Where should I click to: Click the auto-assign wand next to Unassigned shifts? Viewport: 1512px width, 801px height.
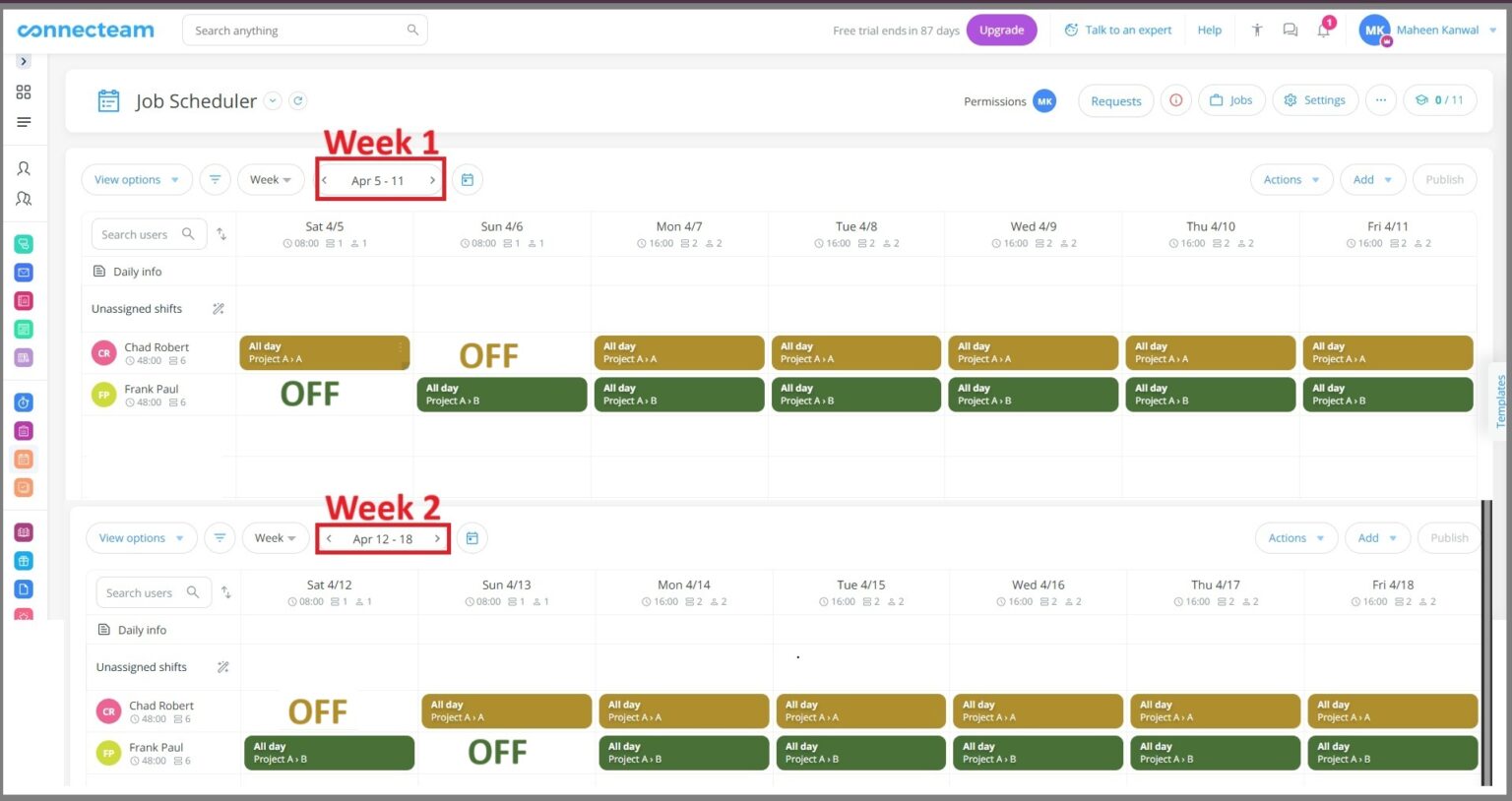[219, 308]
